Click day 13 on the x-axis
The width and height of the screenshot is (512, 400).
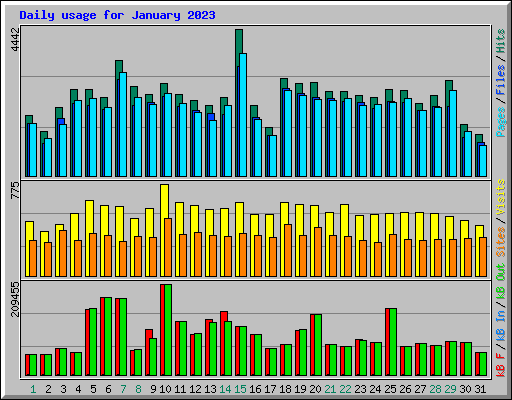coord(210,389)
